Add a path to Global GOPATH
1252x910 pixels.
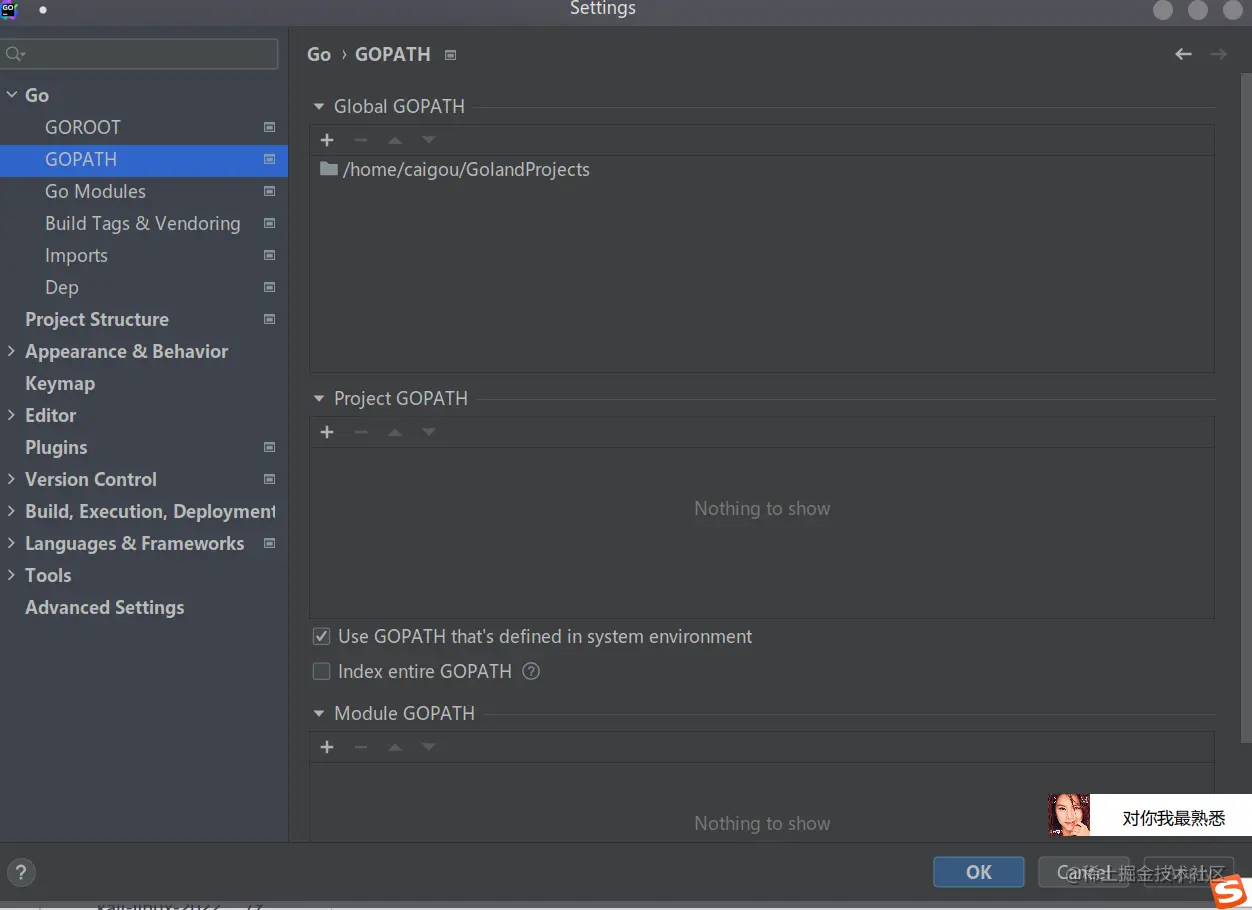327,140
